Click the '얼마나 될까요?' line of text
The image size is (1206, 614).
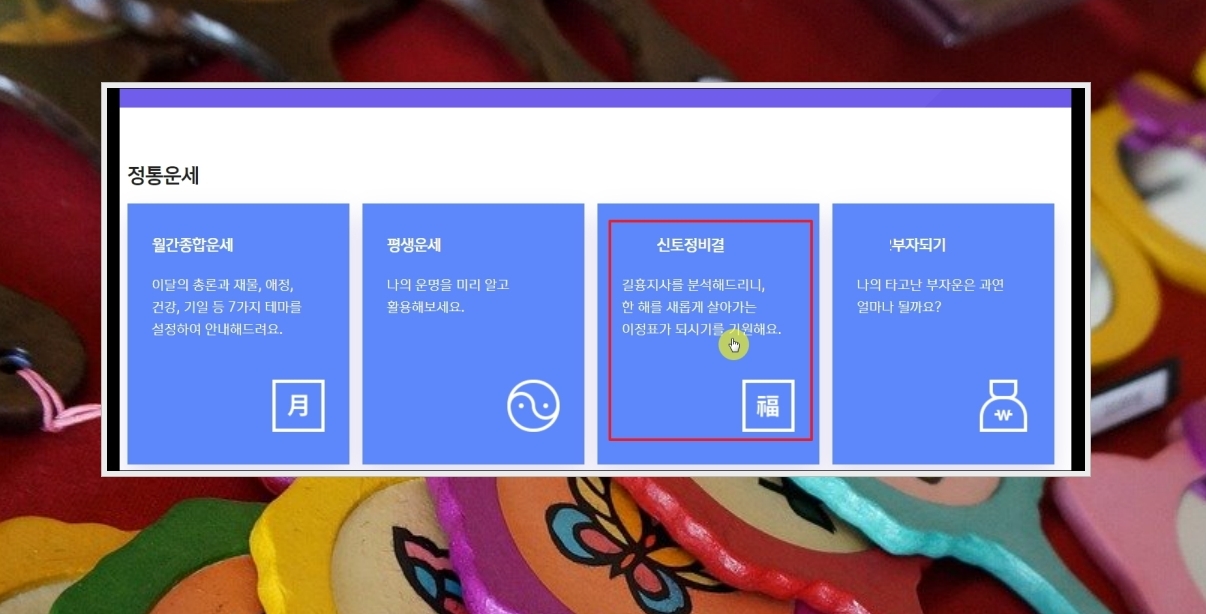[x=899, y=307]
